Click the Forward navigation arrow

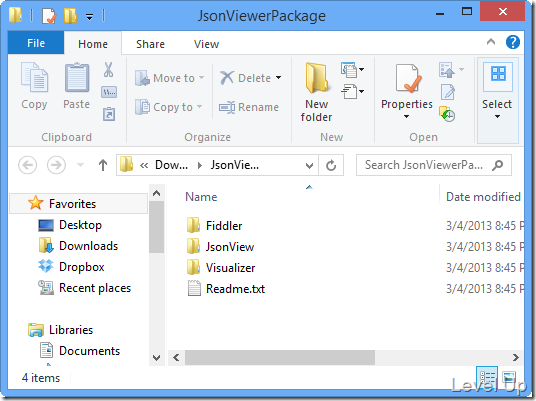point(56,165)
